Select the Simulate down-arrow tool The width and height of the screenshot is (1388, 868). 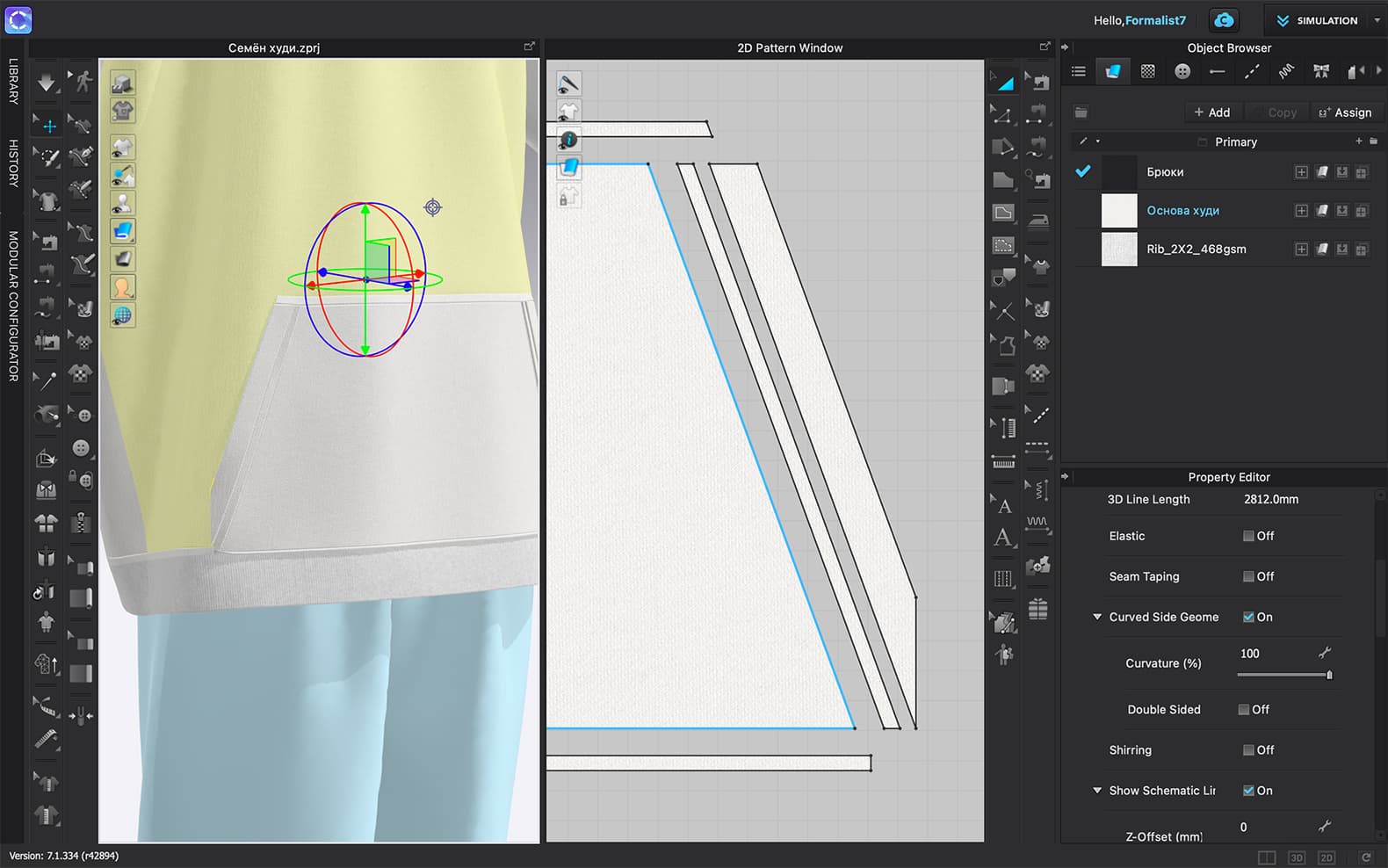[x=46, y=83]
